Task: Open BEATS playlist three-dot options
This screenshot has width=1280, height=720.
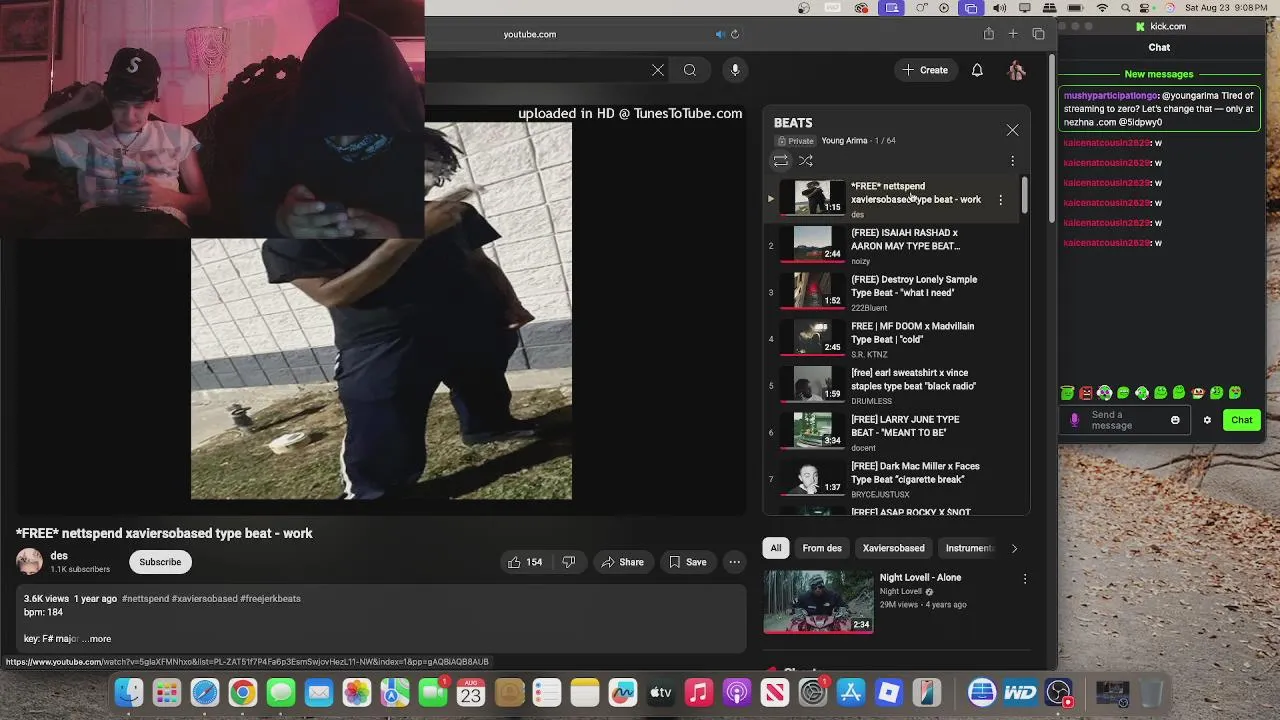Action: pyautogui.click(x=1012, y=160)
